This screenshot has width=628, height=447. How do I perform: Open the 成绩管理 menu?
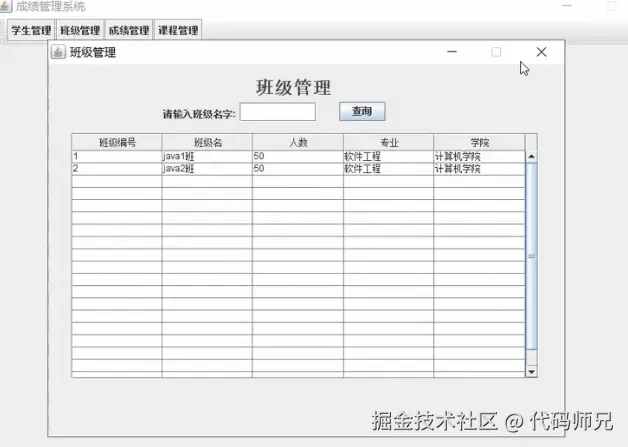tap(129, 30)
